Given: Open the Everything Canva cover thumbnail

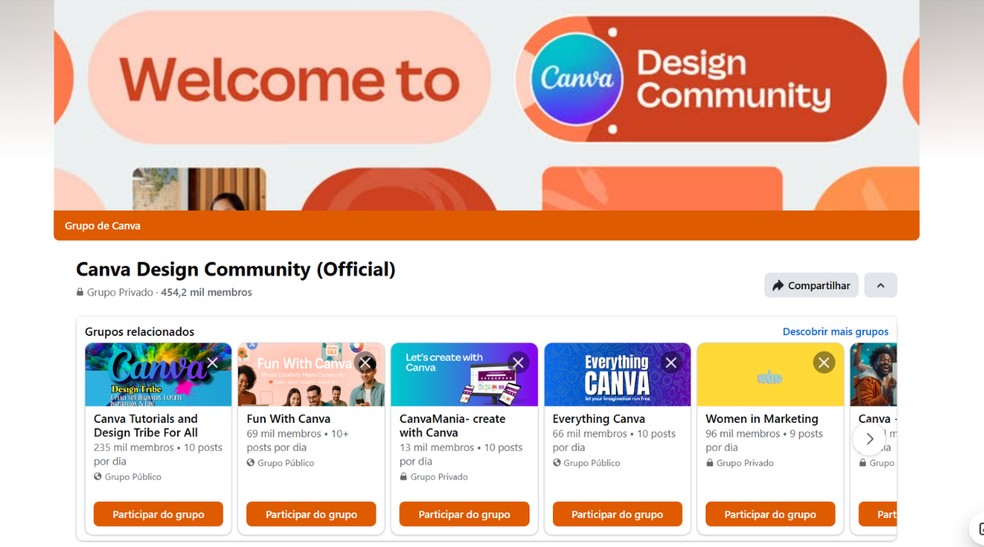Looking at the screenshot, I should pyautogui.click(x=618, y=374).
